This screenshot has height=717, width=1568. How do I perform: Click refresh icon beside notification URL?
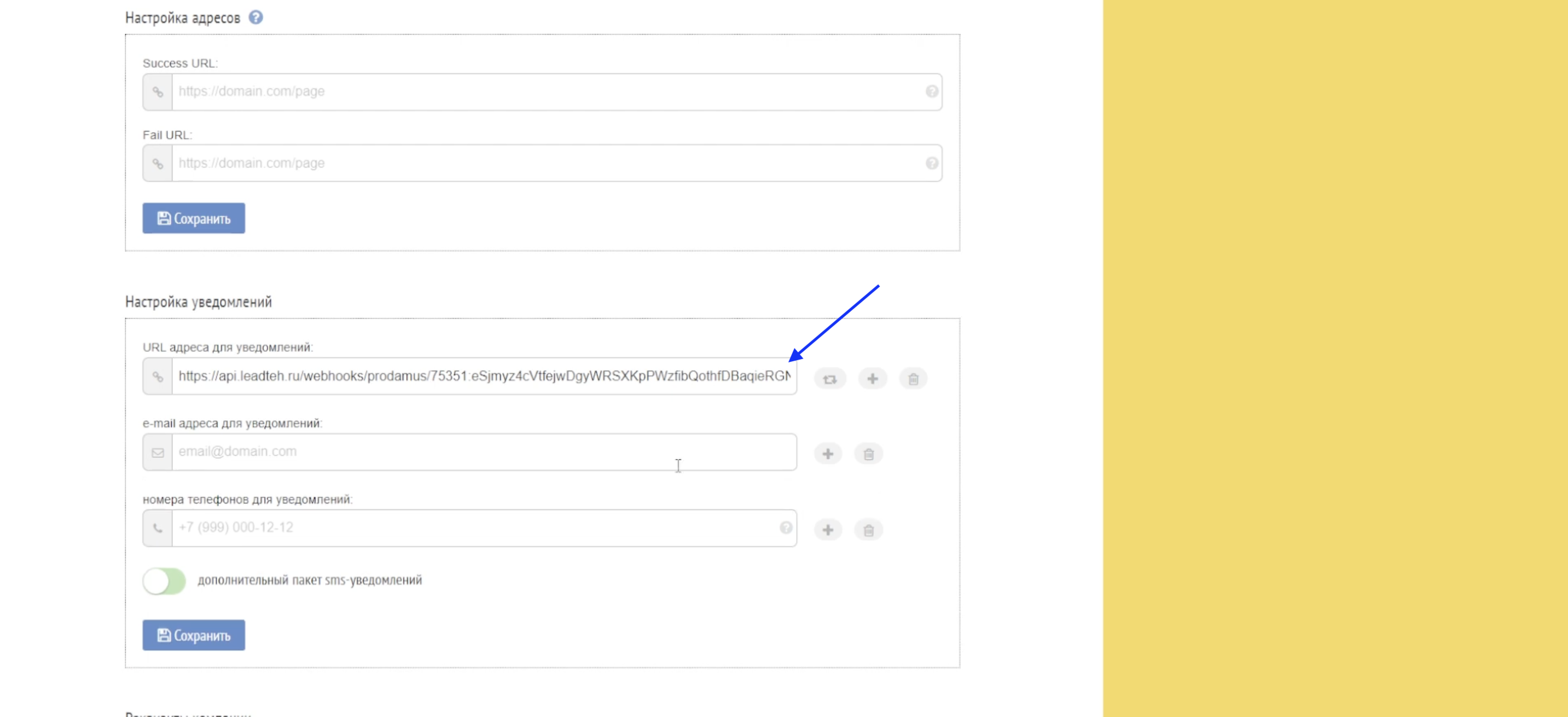click(x=829, y=378)
